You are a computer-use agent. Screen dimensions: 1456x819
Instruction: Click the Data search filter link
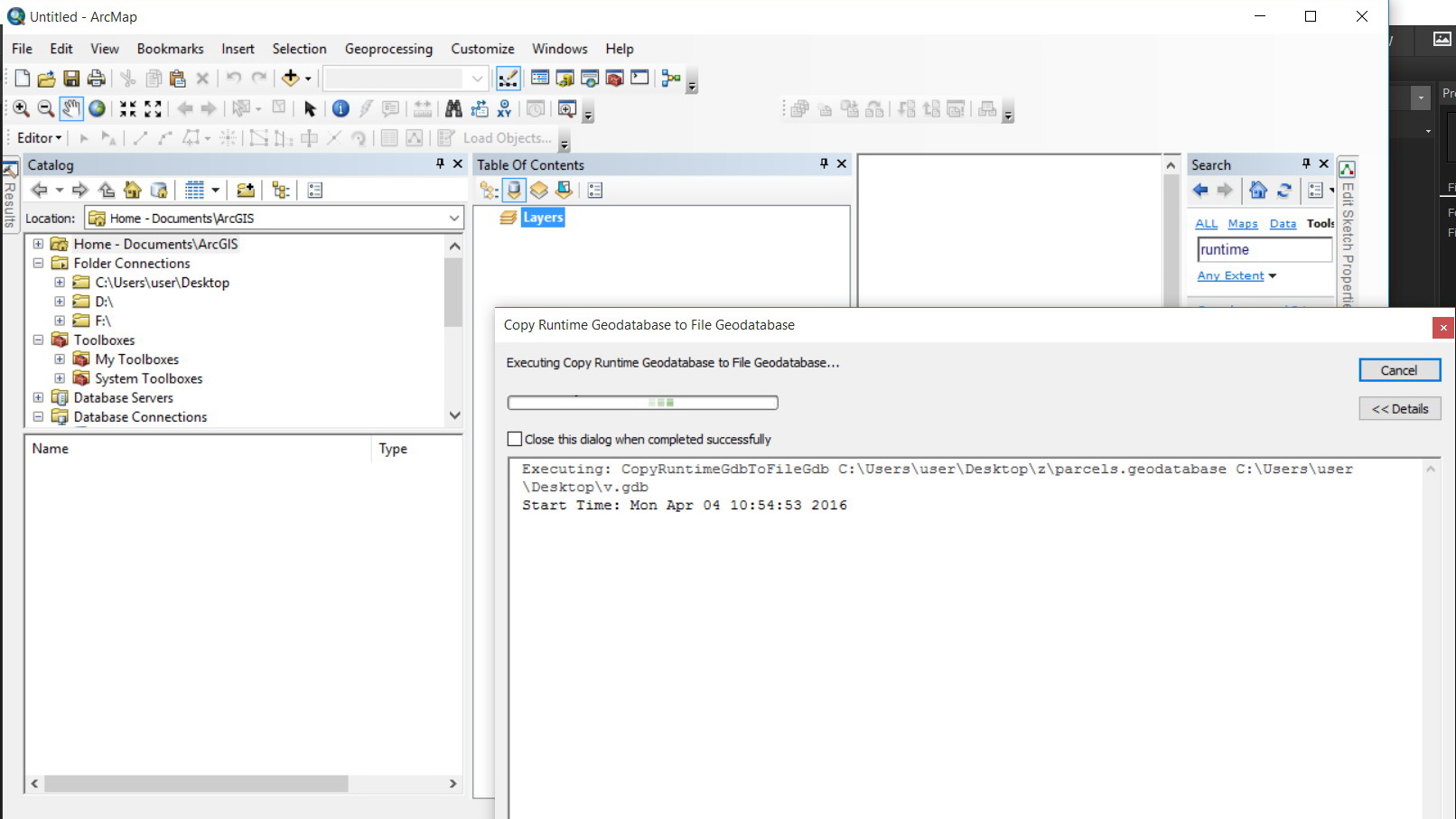coord(1283,224)
